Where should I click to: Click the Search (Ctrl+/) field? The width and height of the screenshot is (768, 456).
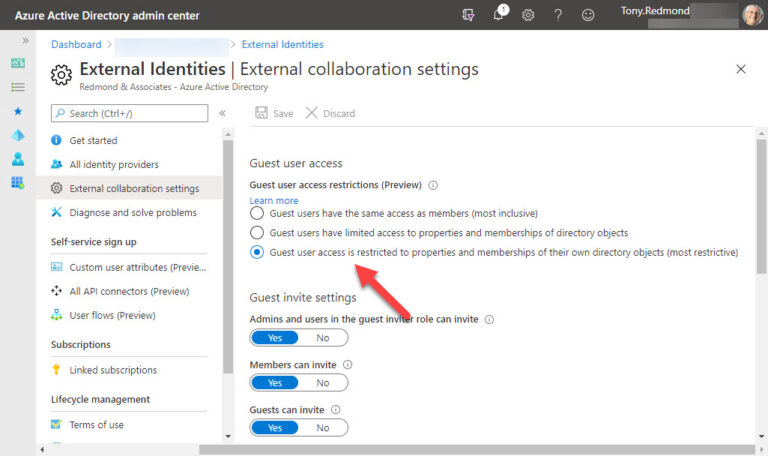point(129,113)
